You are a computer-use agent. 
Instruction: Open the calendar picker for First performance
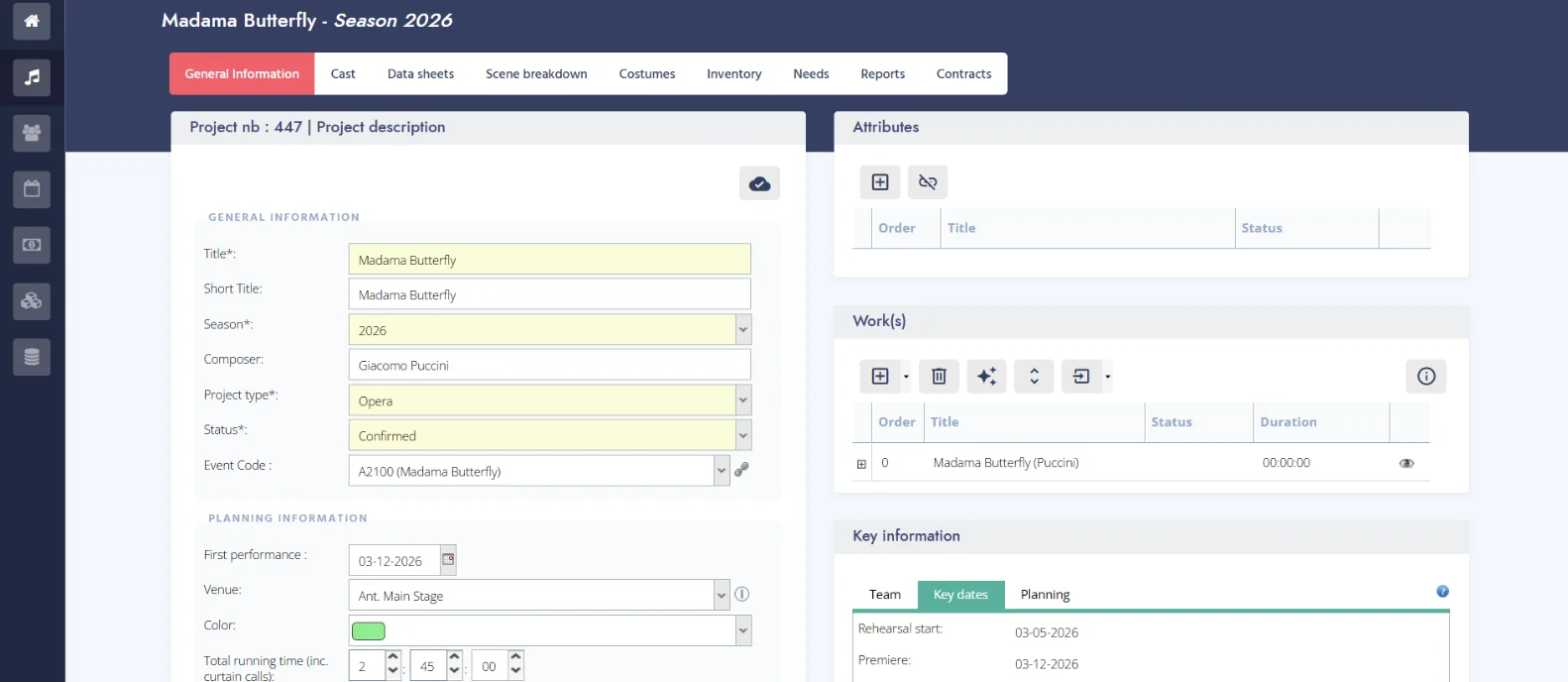(x=448, y=560)
